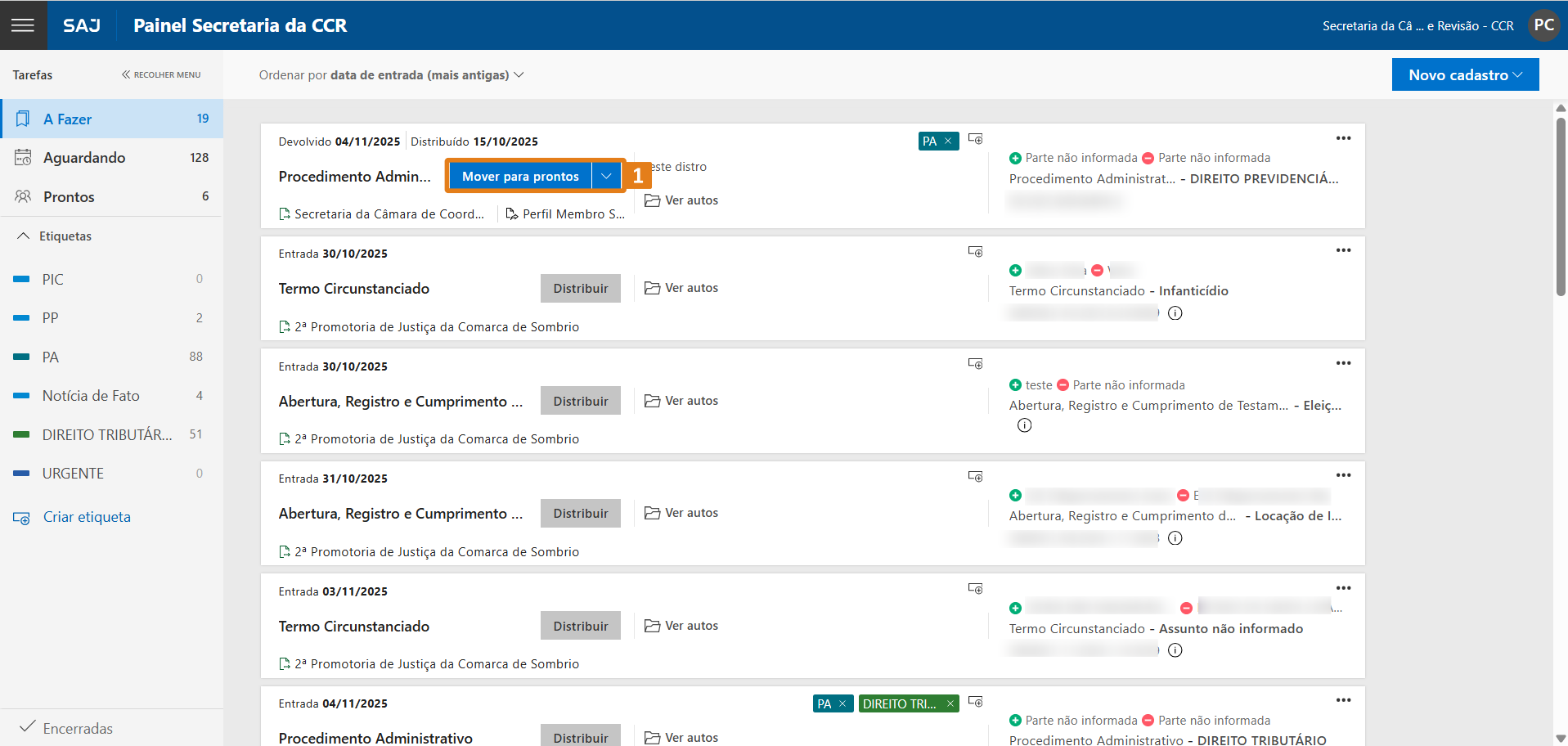
Task: Open the hamburger main menu
Action: pyautogui.click(x=23, y=25)
